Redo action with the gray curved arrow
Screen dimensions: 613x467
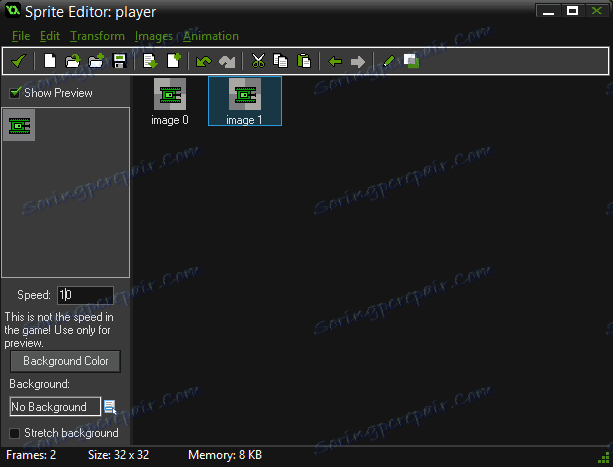click(x=227, y=61)
